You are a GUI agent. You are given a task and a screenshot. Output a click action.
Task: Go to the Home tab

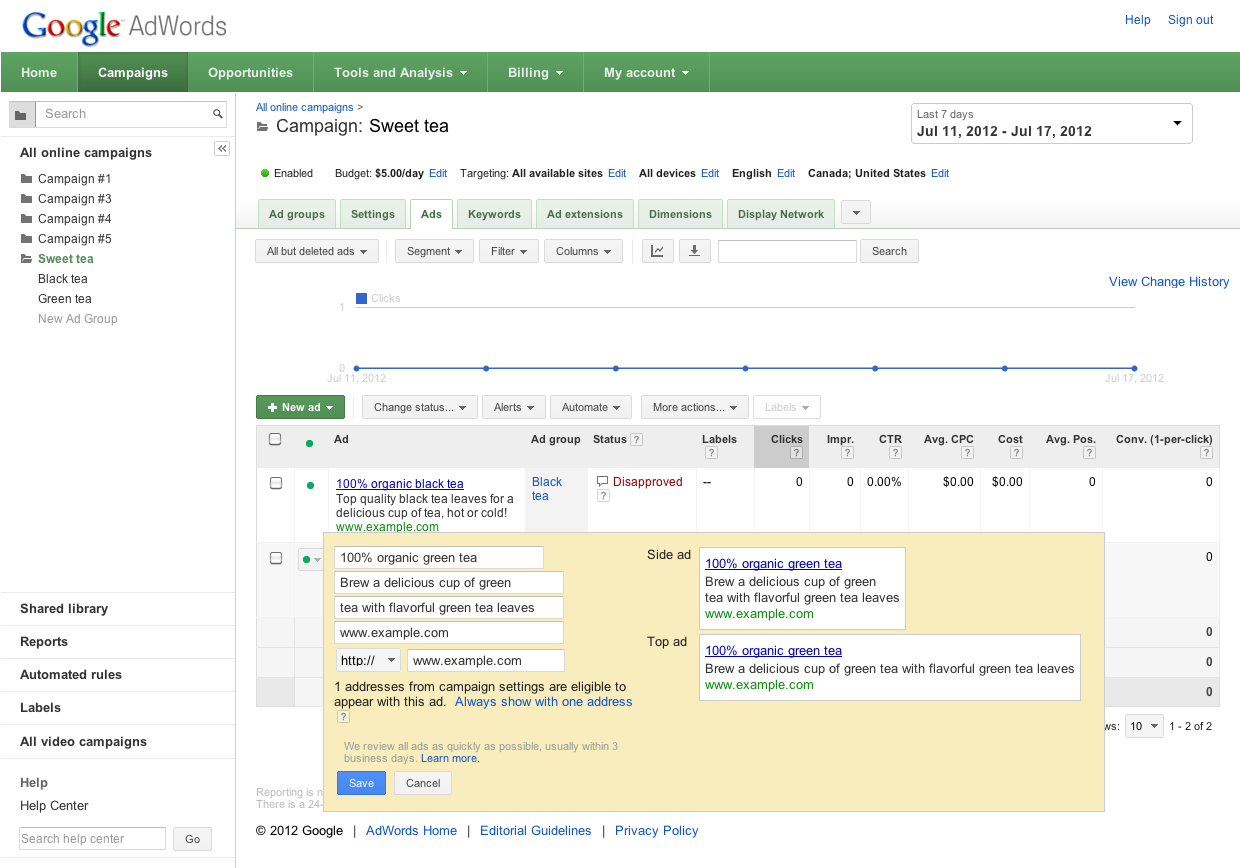[x=39, y=73]
